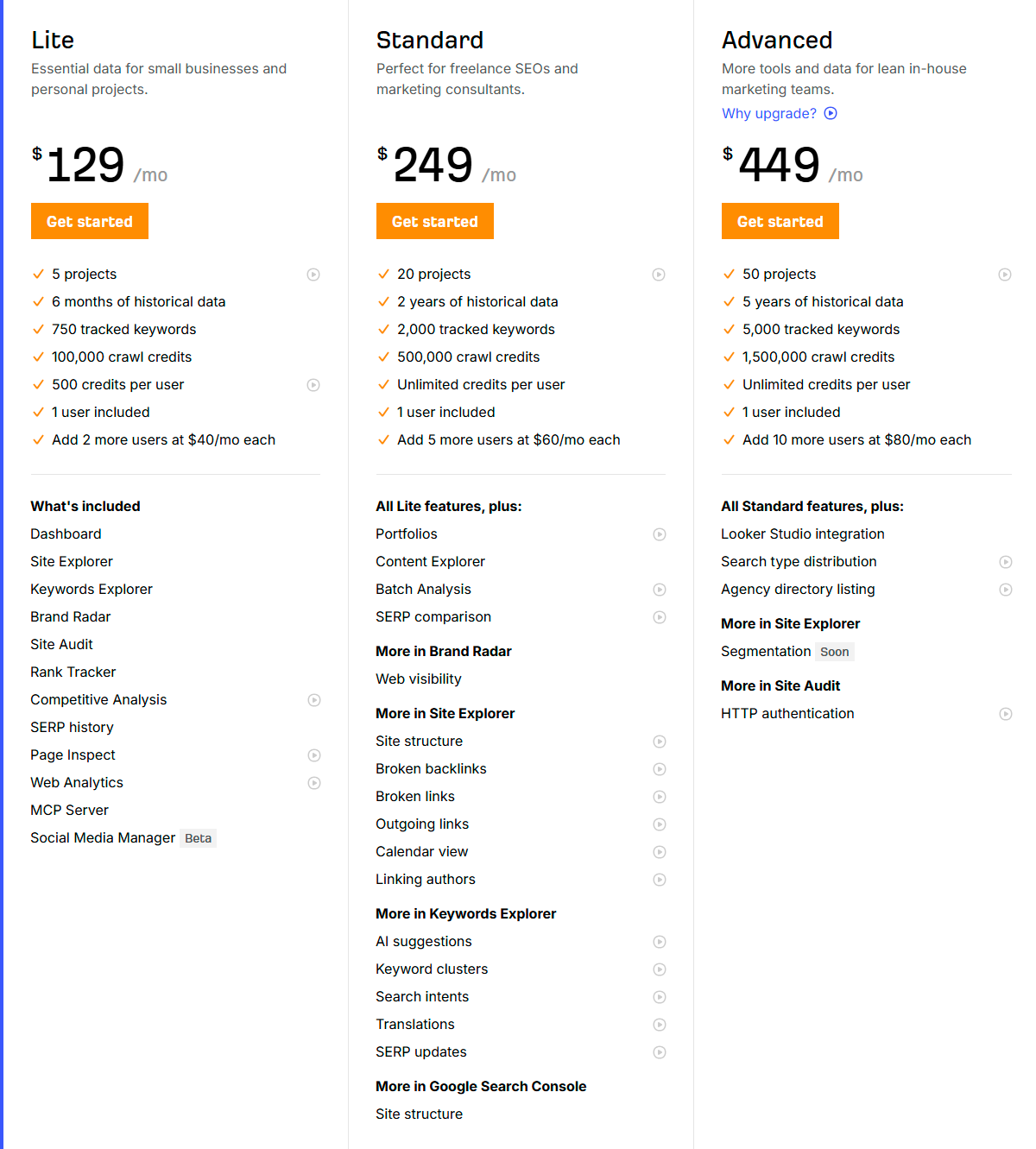Play Agency directory listing video
Image resolution: width=1036 pixels, height=1149 pixels.
click(1006, 590)
